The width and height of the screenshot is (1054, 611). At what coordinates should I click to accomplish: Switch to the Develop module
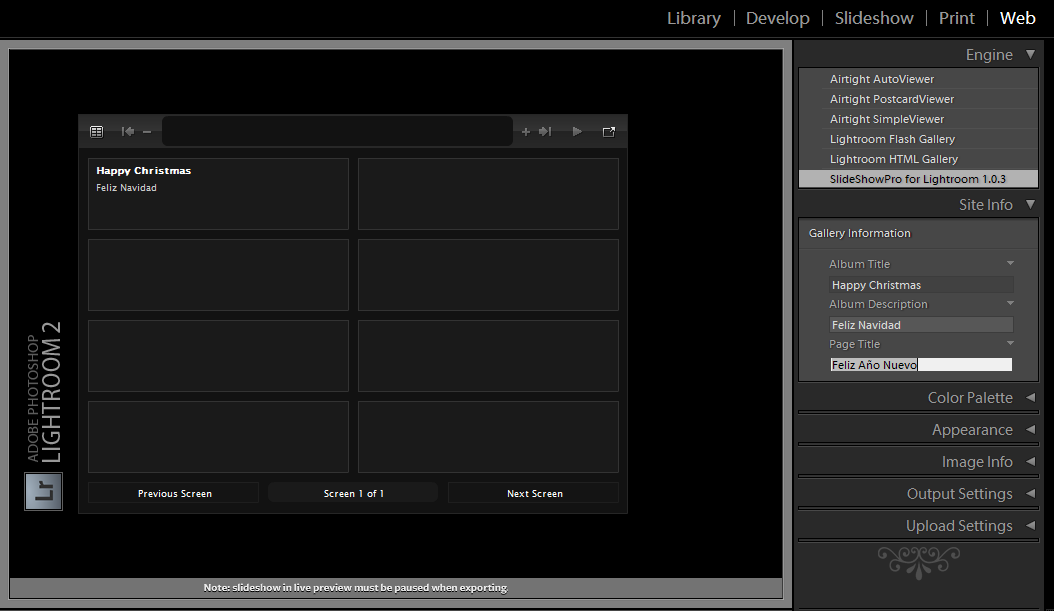pyautogui.click(x=778, y=18)
